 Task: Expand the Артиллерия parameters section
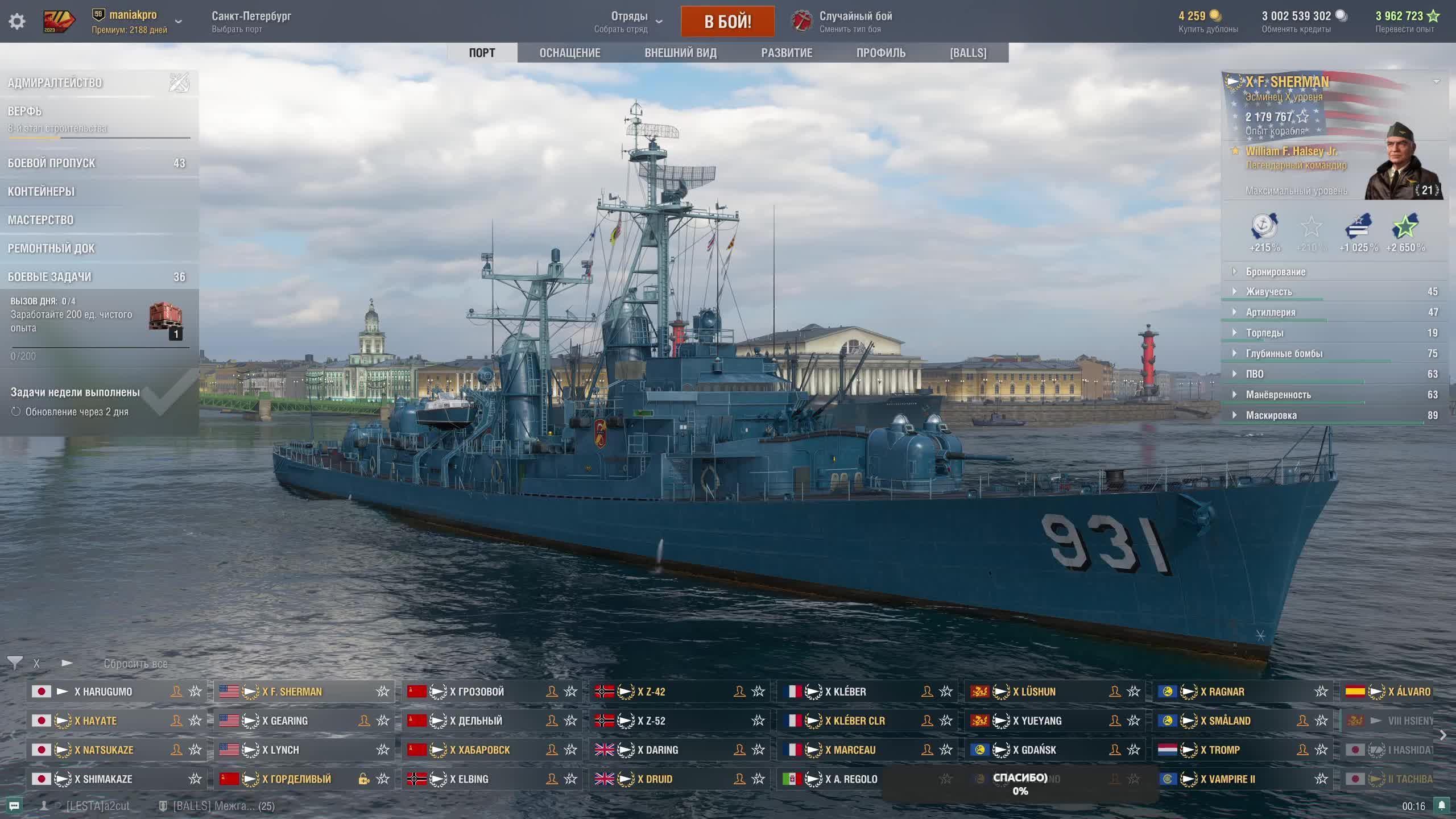[1271, 312]
